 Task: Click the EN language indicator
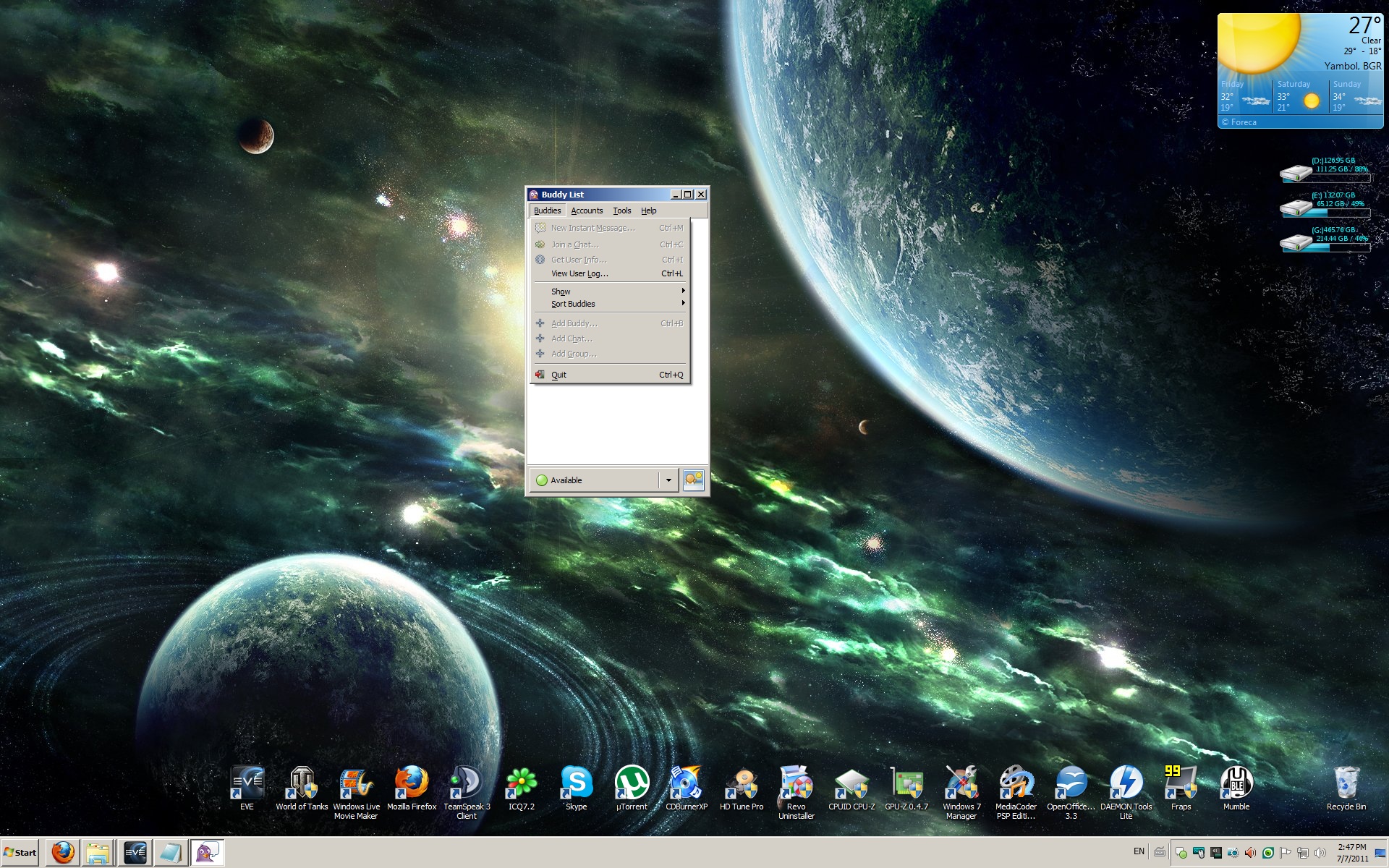(x=1139, y=851)
